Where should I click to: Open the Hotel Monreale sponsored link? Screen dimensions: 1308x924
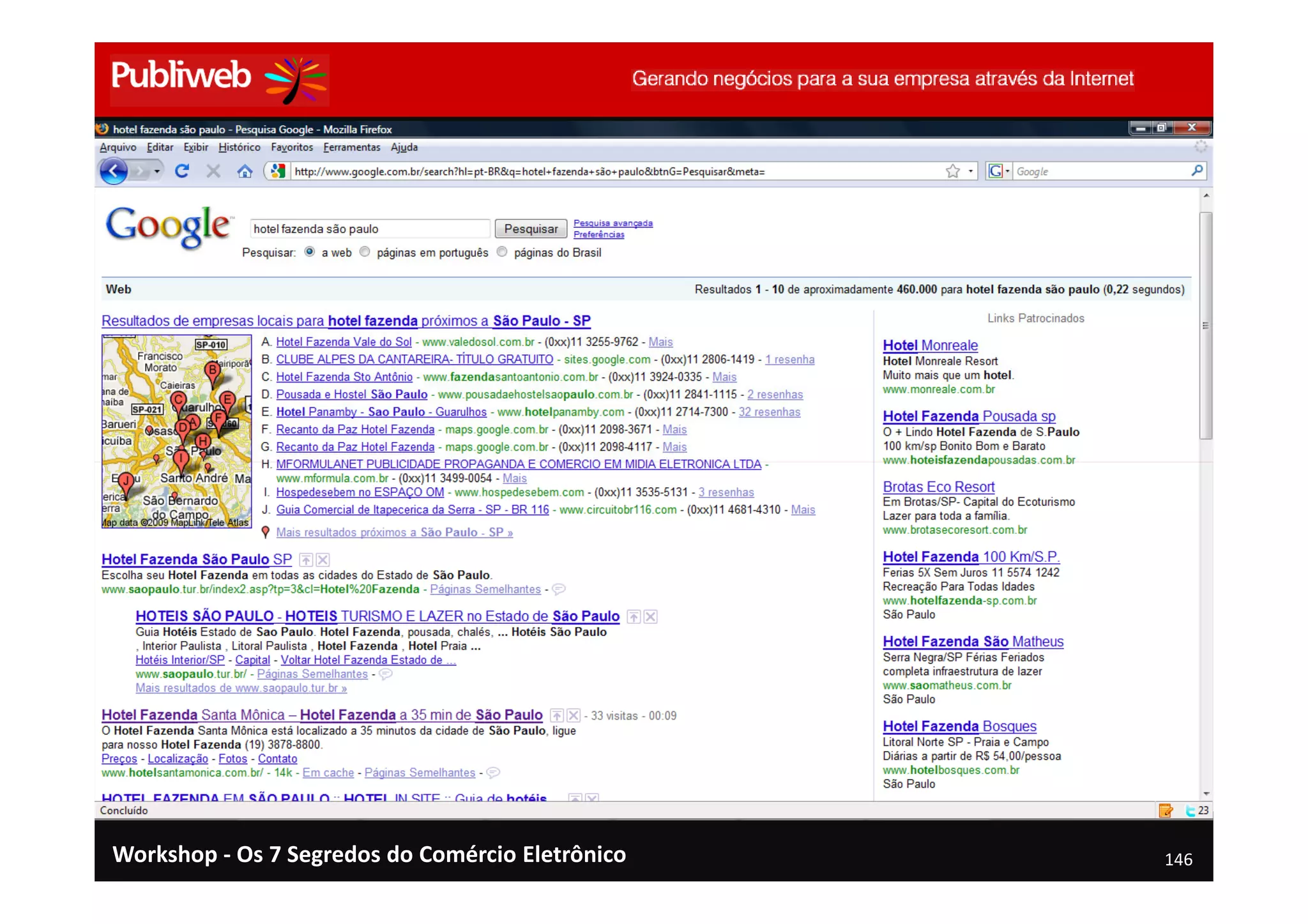coord(929,345)
